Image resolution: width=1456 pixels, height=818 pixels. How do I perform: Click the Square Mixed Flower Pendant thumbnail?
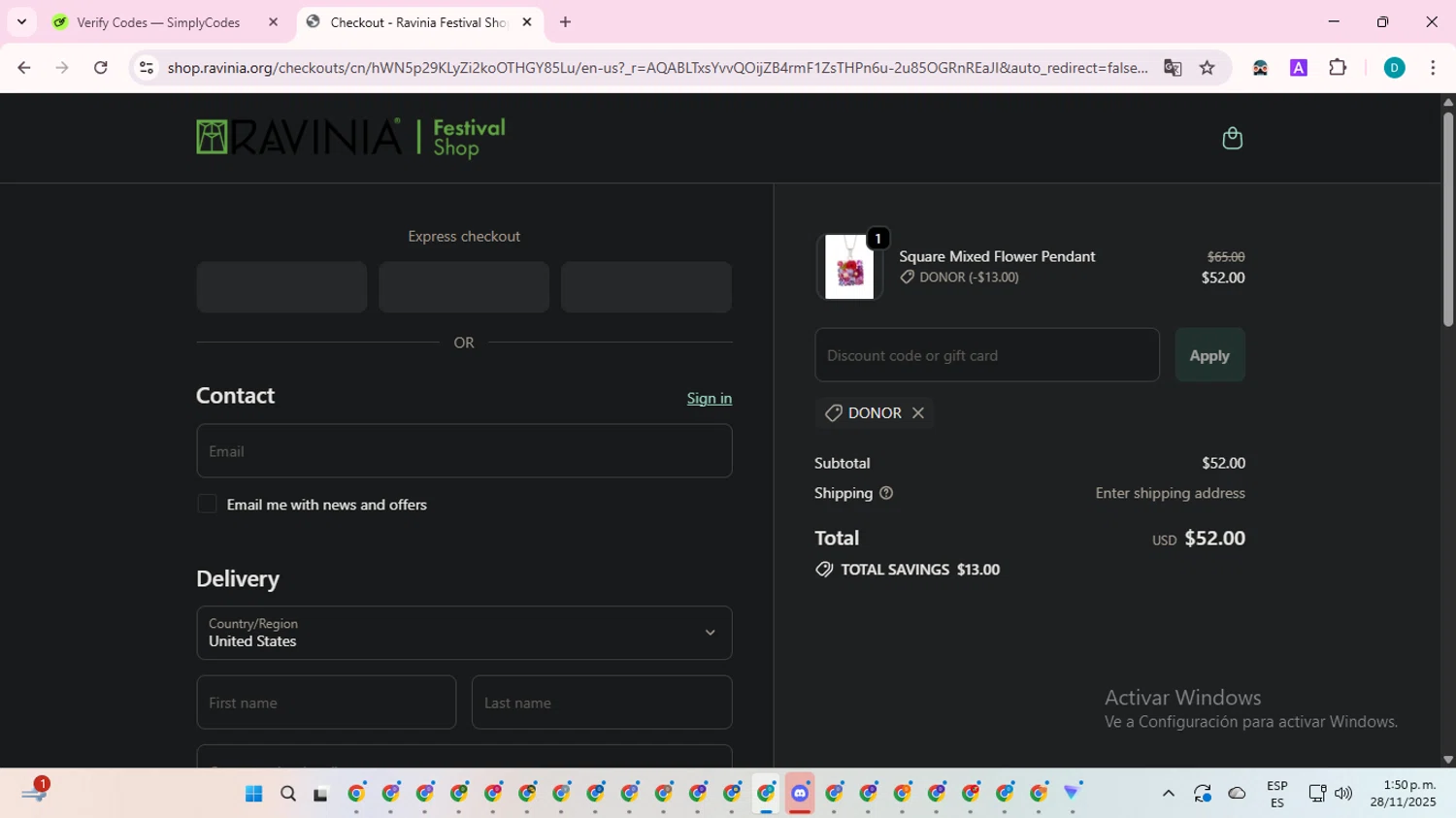coord(849,267)
